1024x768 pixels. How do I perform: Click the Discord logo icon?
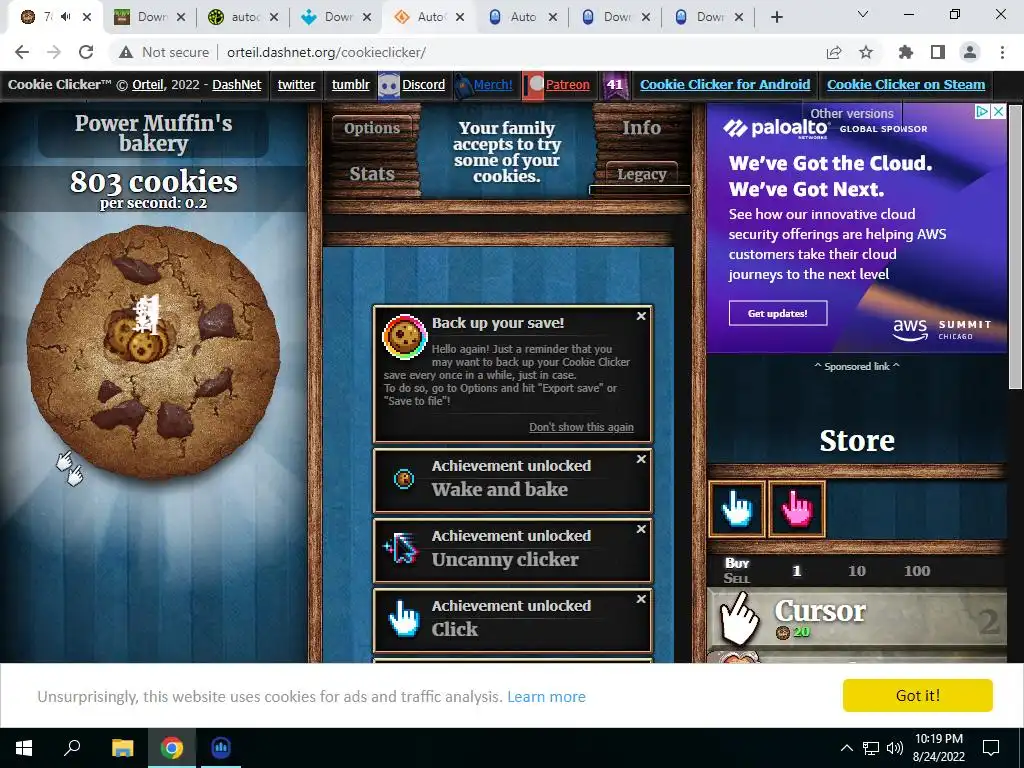click(389, 86)
